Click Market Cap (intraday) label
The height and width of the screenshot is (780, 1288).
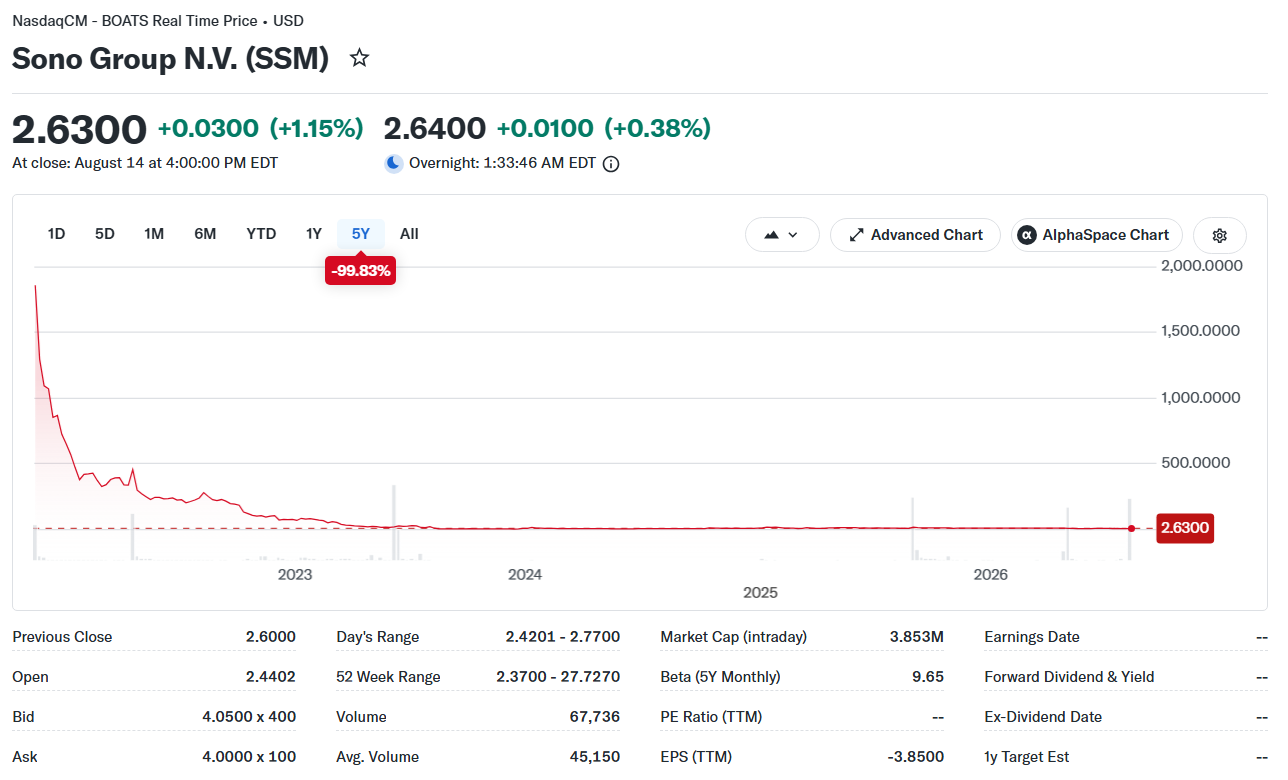[734, 637]
